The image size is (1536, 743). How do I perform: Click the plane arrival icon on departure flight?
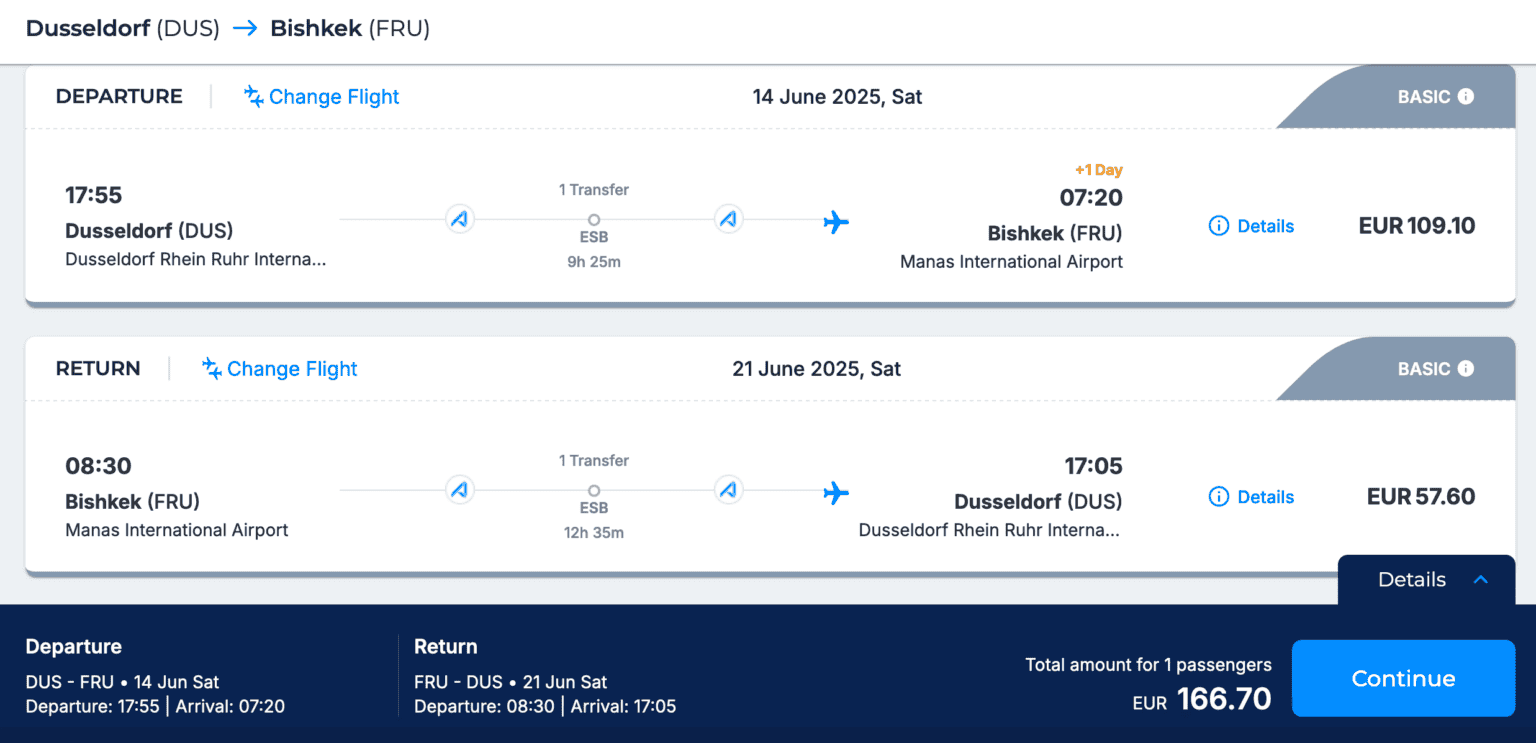point(836,222)
